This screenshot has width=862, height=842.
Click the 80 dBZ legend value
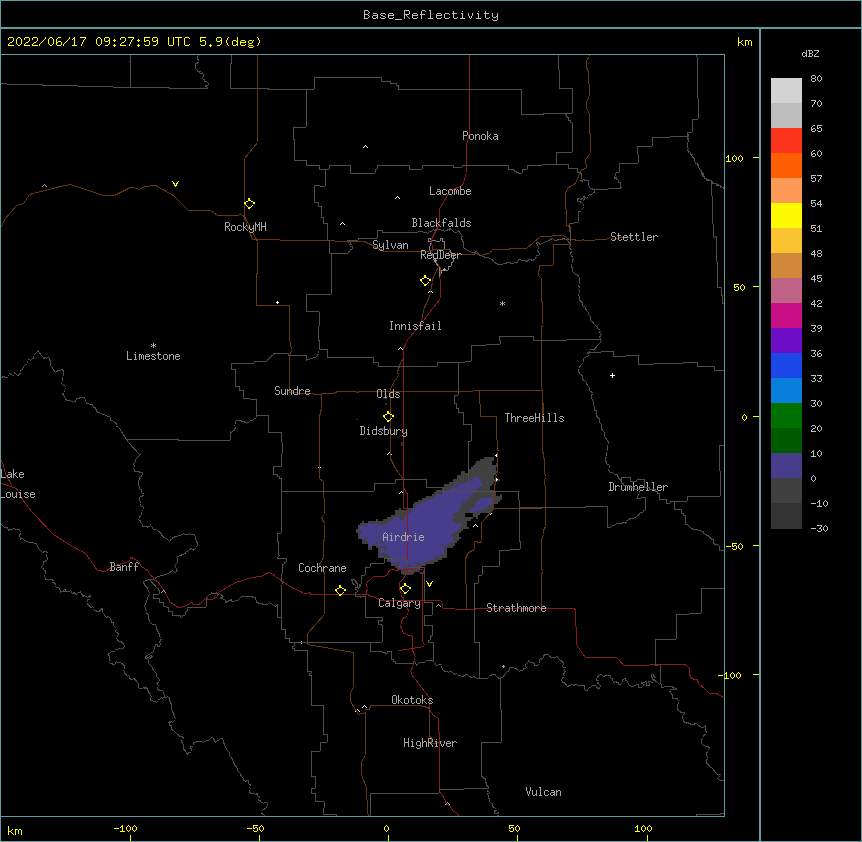(x=816, y=79)
